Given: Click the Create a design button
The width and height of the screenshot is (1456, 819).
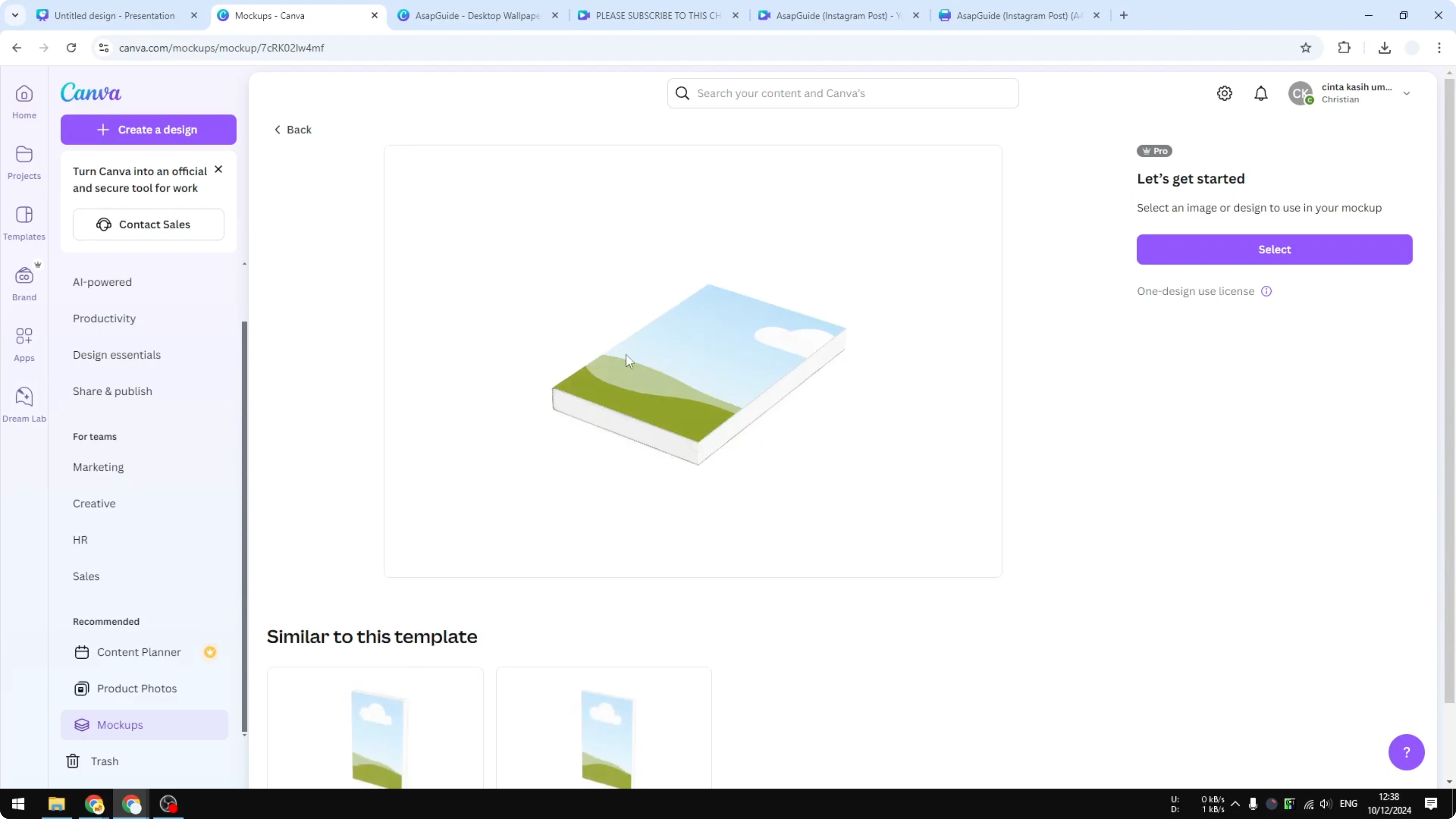Looking at the screenshot, I should point(148,129).
